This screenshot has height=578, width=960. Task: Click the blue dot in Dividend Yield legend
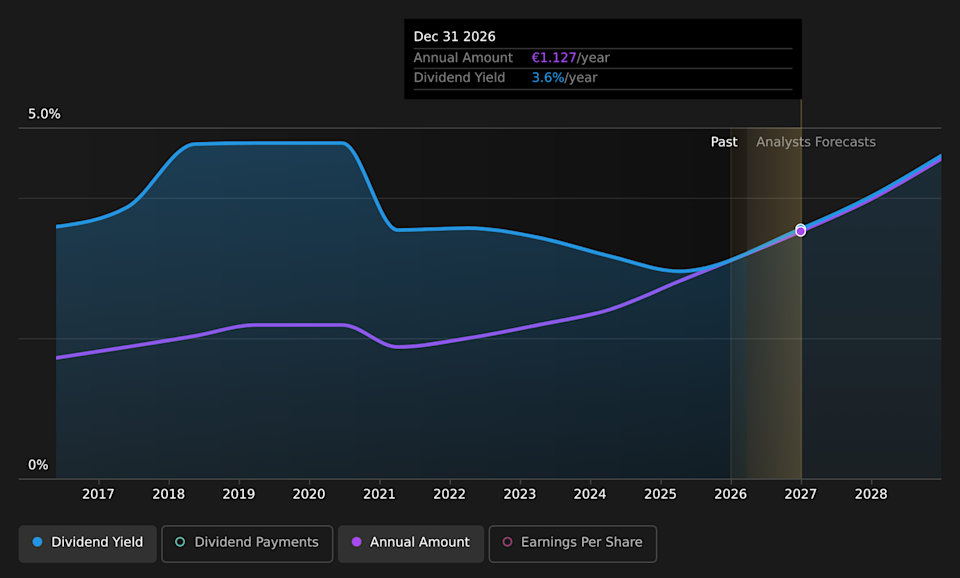coord(37,542)
